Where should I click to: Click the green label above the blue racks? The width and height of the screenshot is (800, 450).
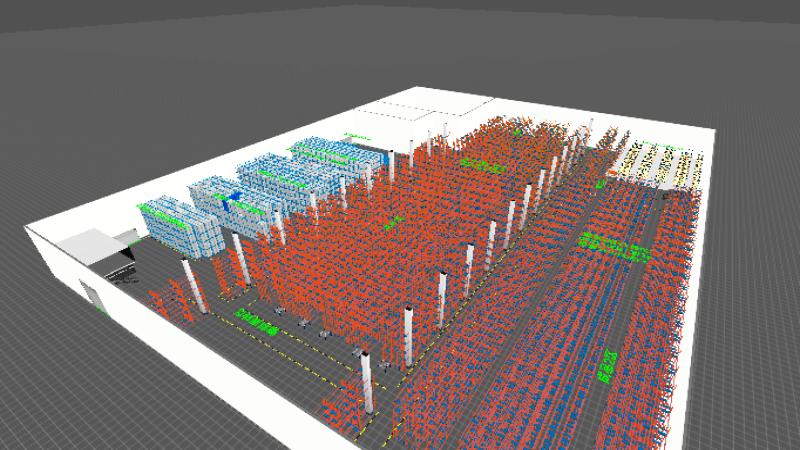355,135
